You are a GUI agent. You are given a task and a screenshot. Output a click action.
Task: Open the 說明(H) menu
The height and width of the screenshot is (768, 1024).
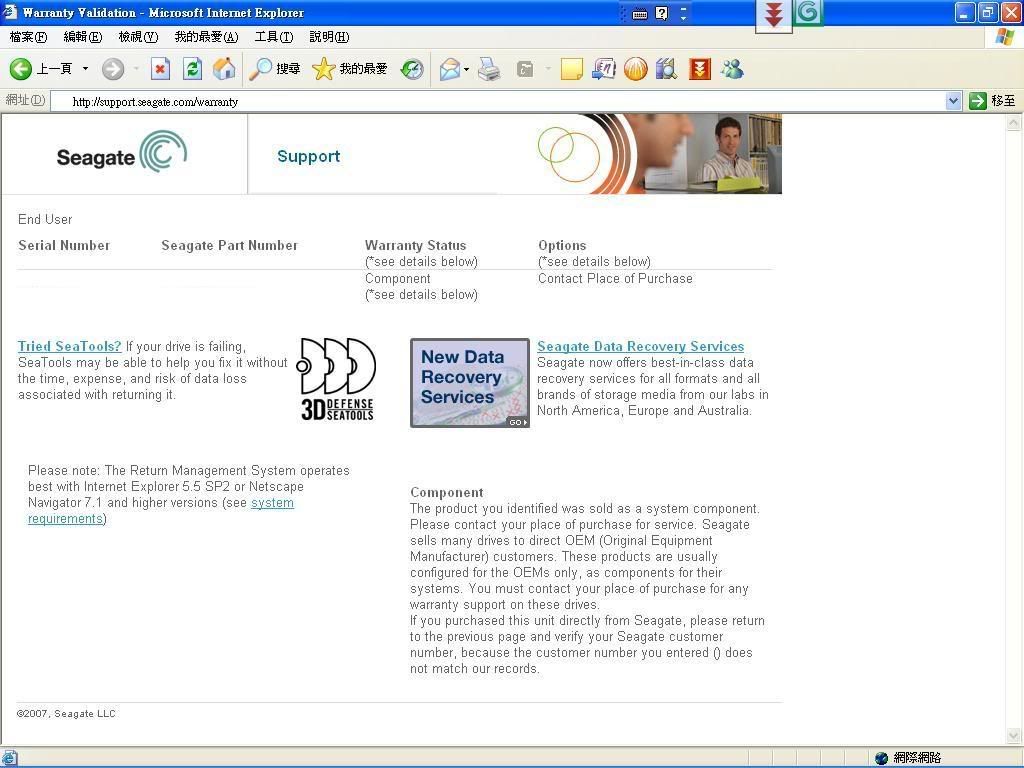tap(328, 37)
